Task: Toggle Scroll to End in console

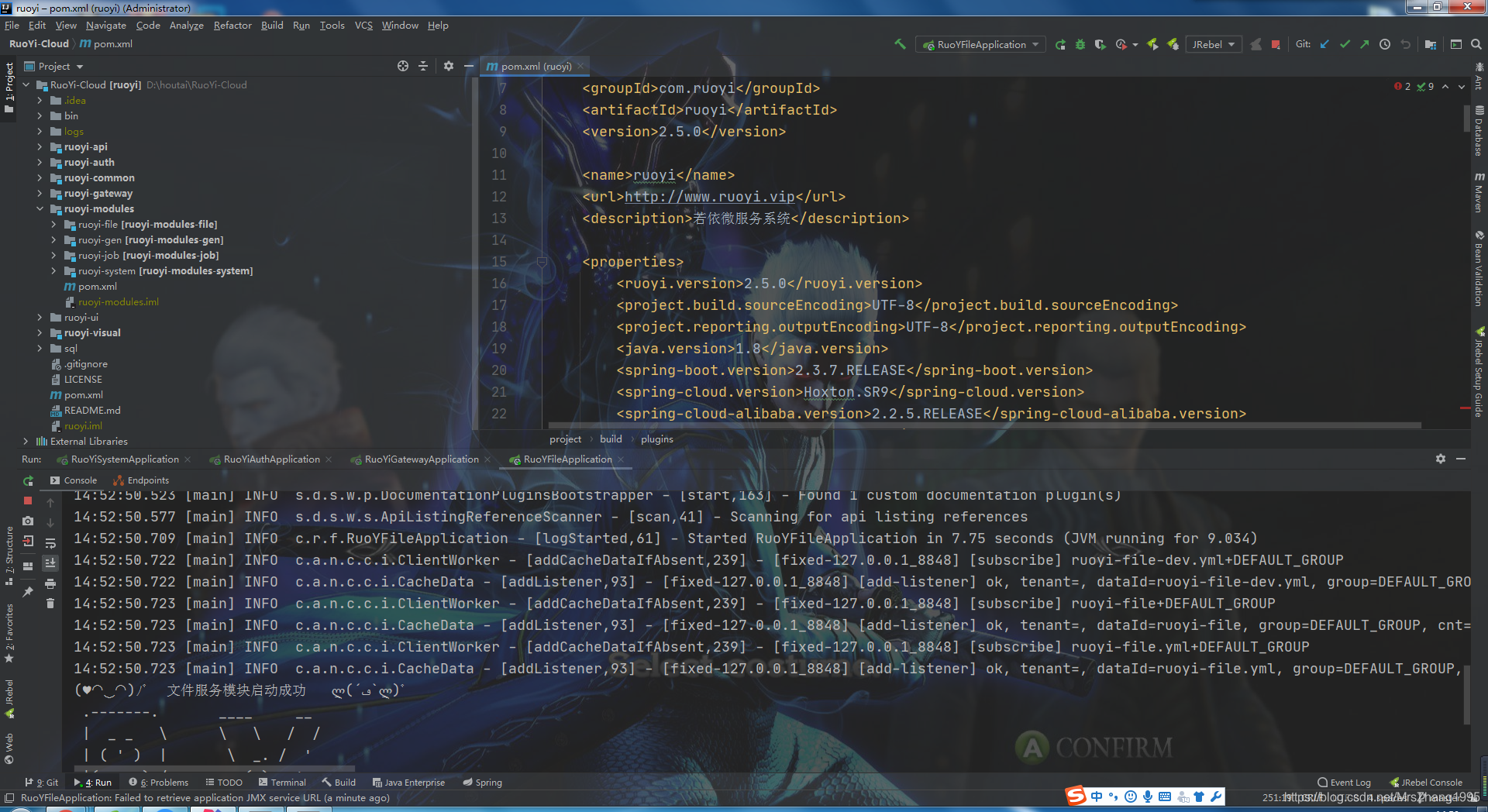Action: [x=50, y=563]
